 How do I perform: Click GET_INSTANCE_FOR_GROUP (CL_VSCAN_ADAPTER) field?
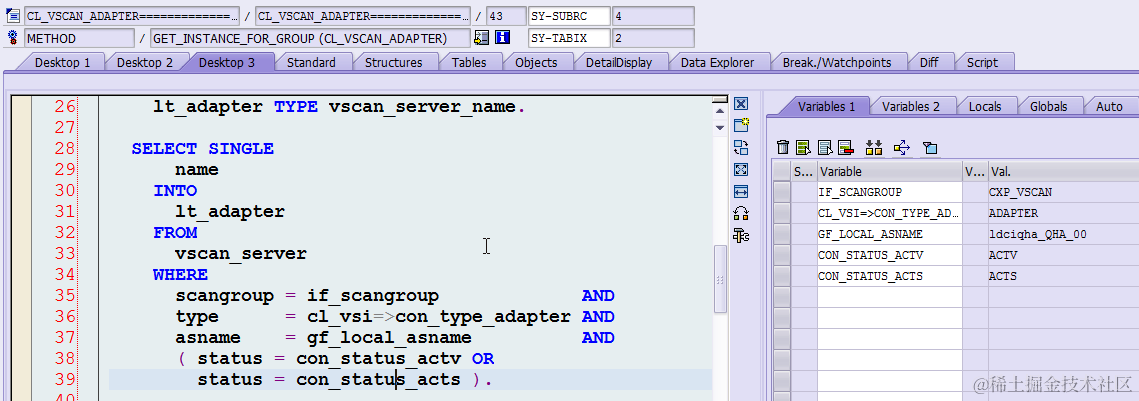(x=309, y=38)
